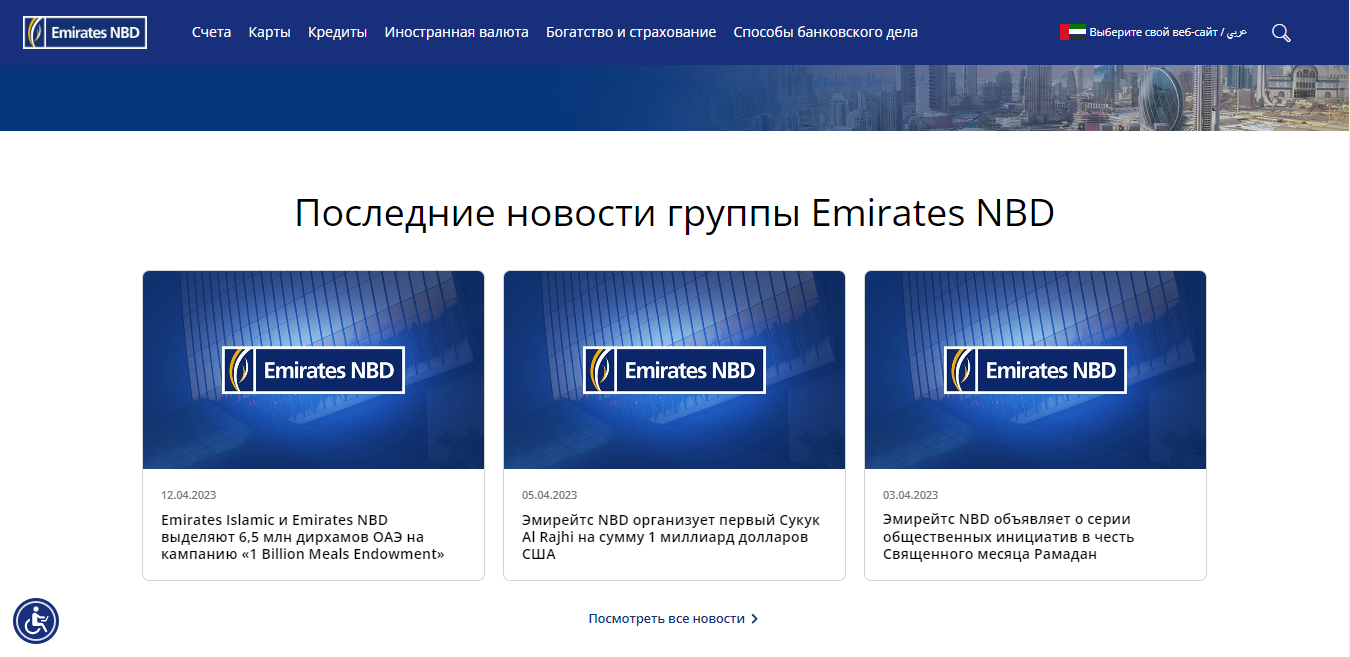Image resolution: width=1350 pixels, height=657 pixels.
Task: Click headline about first Sukuk Al Rajhi
Action: tap(670, 537)
